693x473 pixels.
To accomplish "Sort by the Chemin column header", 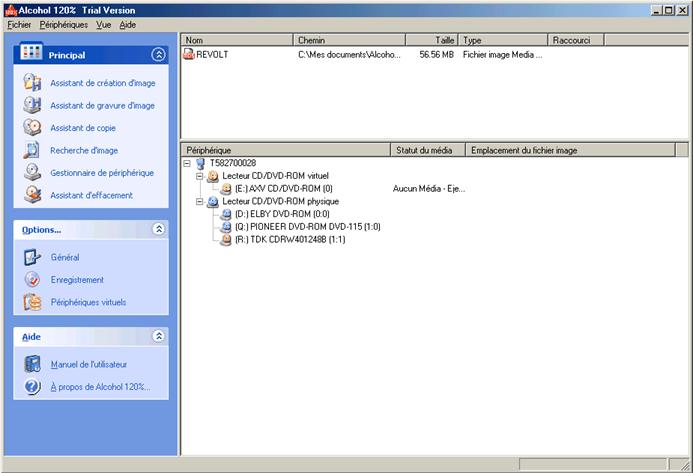I will [x=350, y=40].
